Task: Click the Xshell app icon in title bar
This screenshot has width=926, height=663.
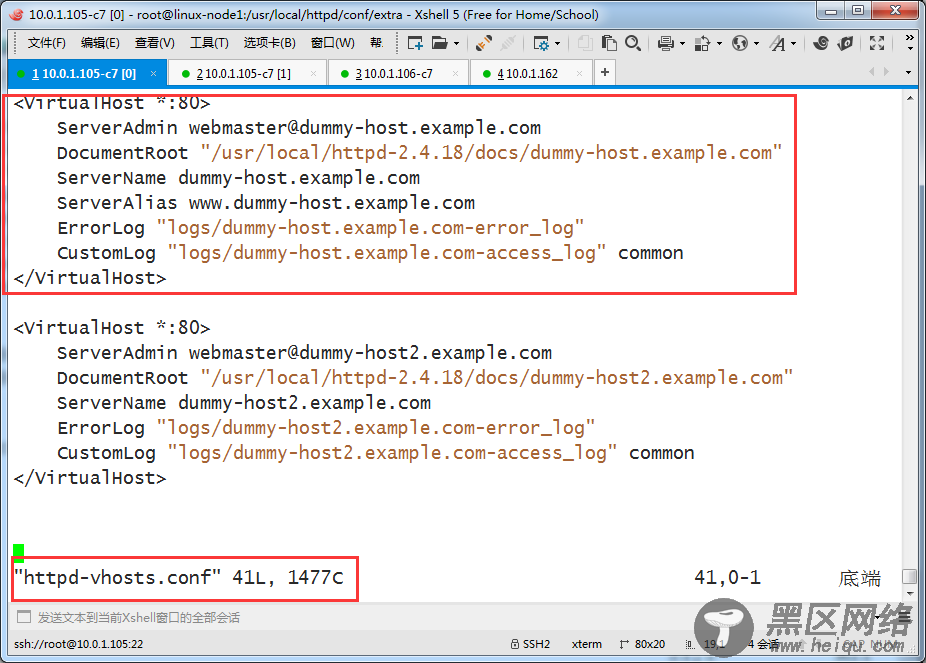Action: coord(17,14)
